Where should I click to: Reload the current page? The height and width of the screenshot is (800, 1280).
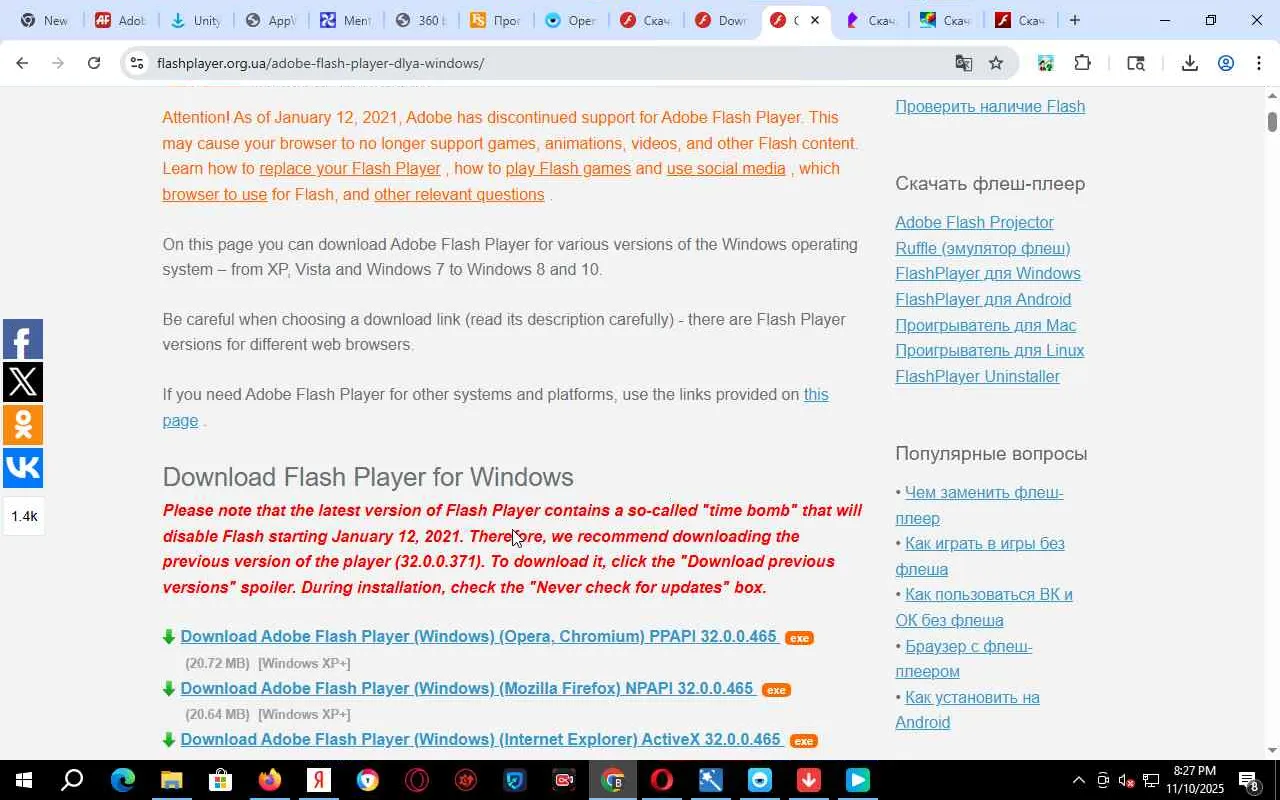pyautogui.click(x=94, y=63)
